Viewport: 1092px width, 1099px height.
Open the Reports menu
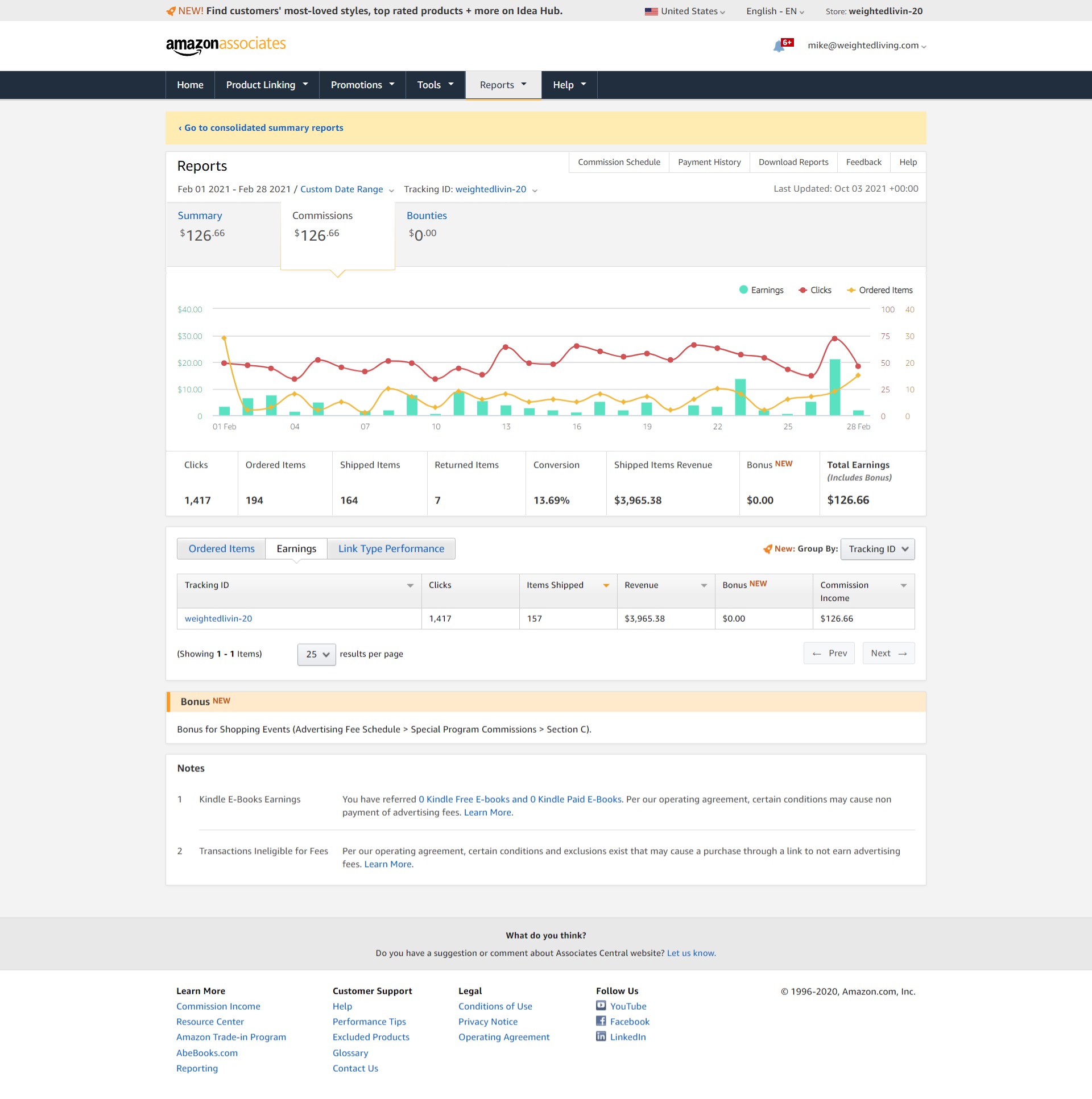pos(503,85)
